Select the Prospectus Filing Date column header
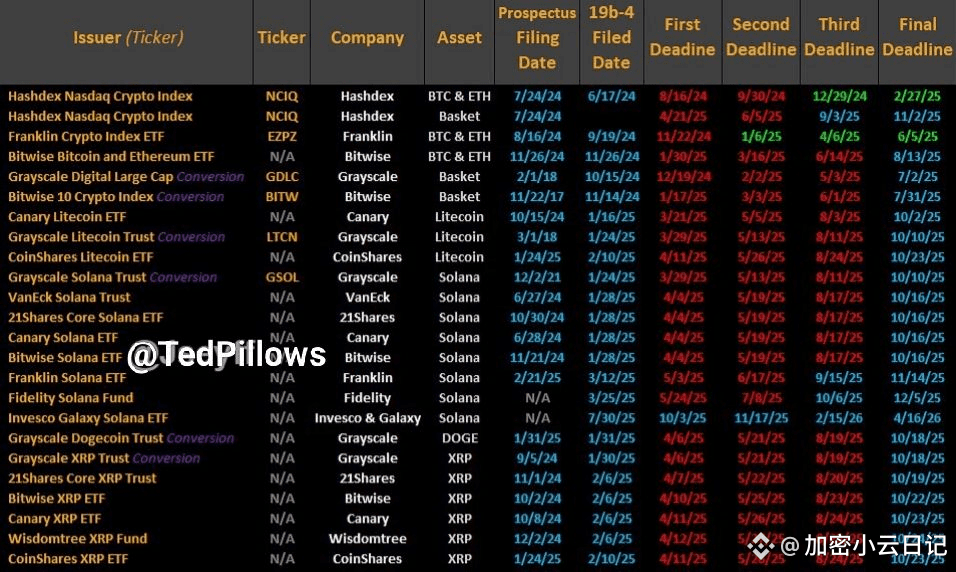 click(537, 37)
